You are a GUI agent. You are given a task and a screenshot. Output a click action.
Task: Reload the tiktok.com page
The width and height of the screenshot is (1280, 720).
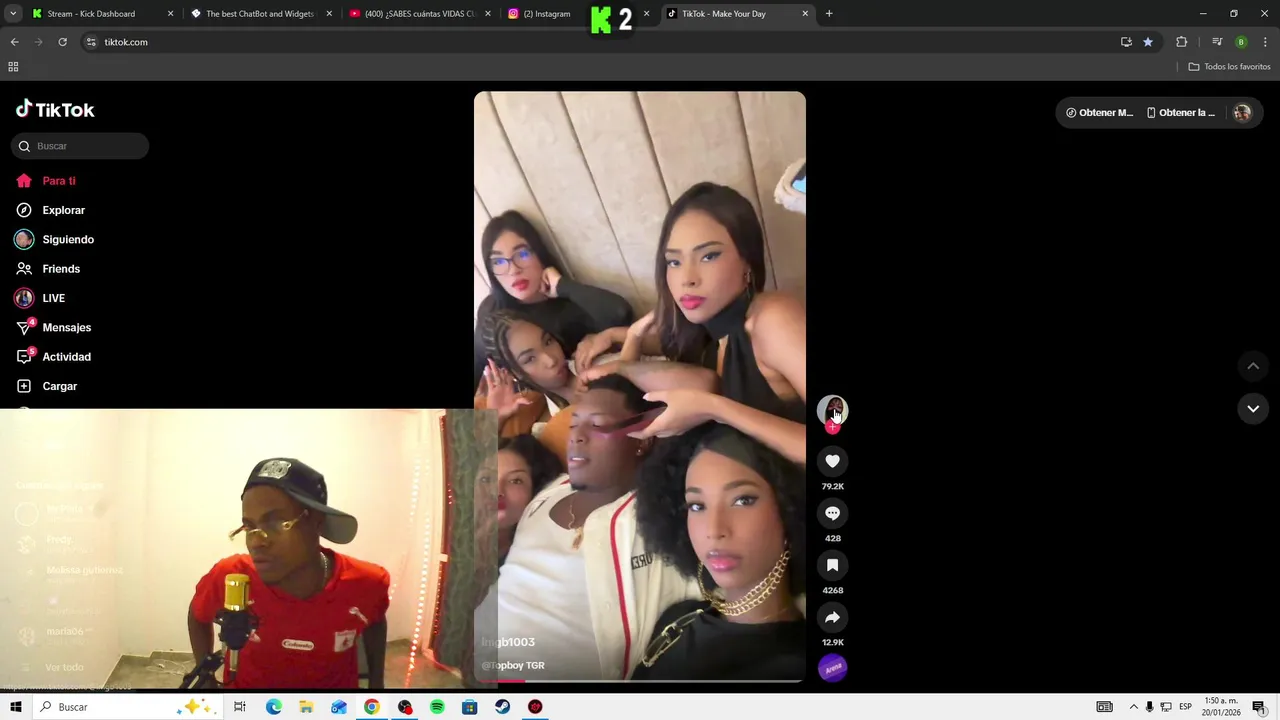click(62, 42)
